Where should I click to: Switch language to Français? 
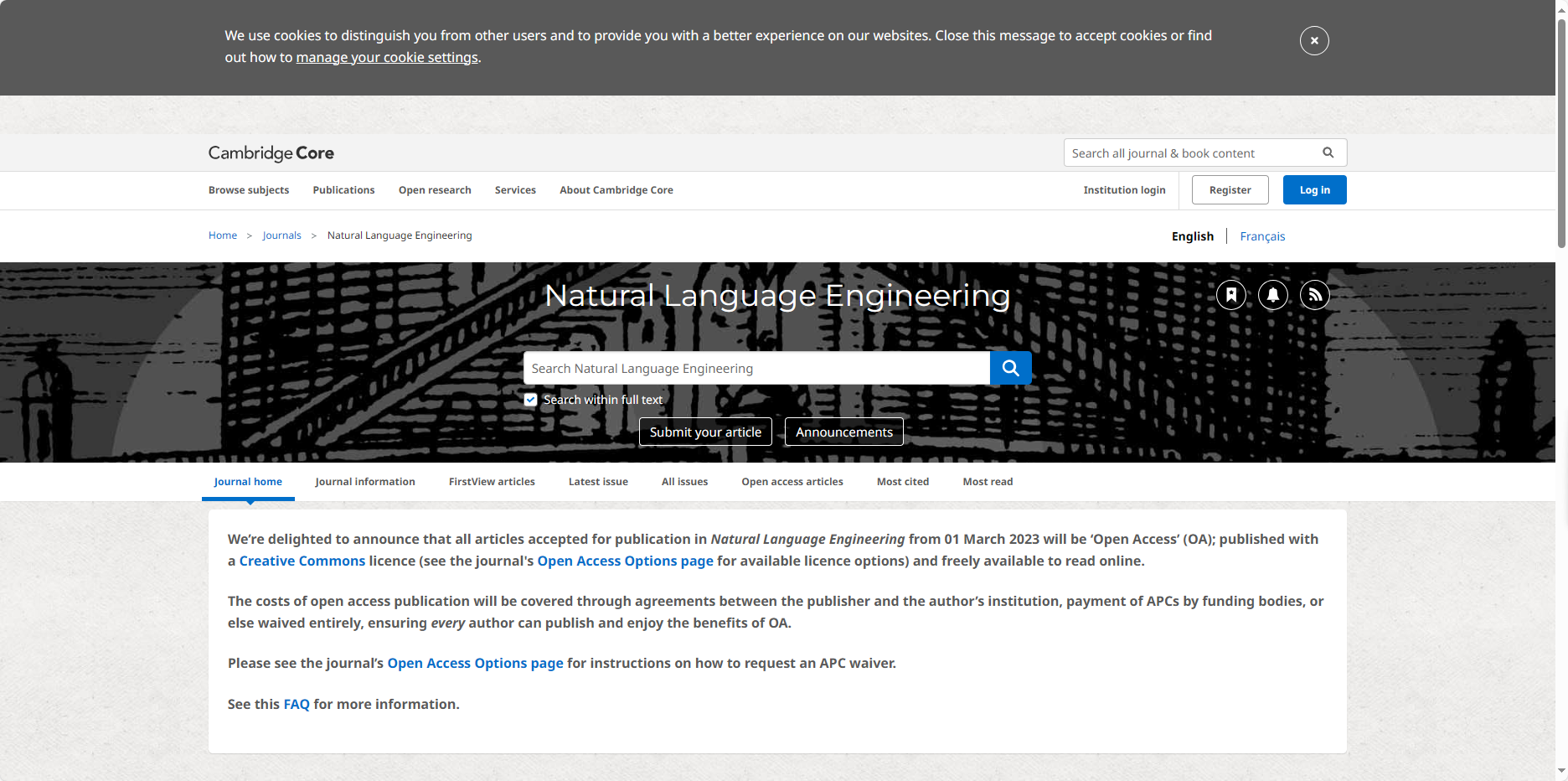[1262, 236]
